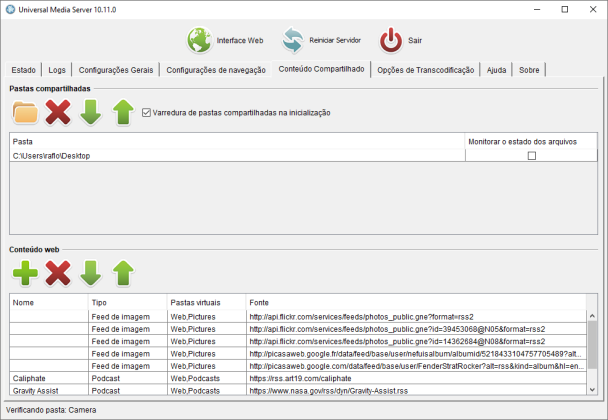
Task: Click the Interface Web label
Action: click(x=240, y=40)
